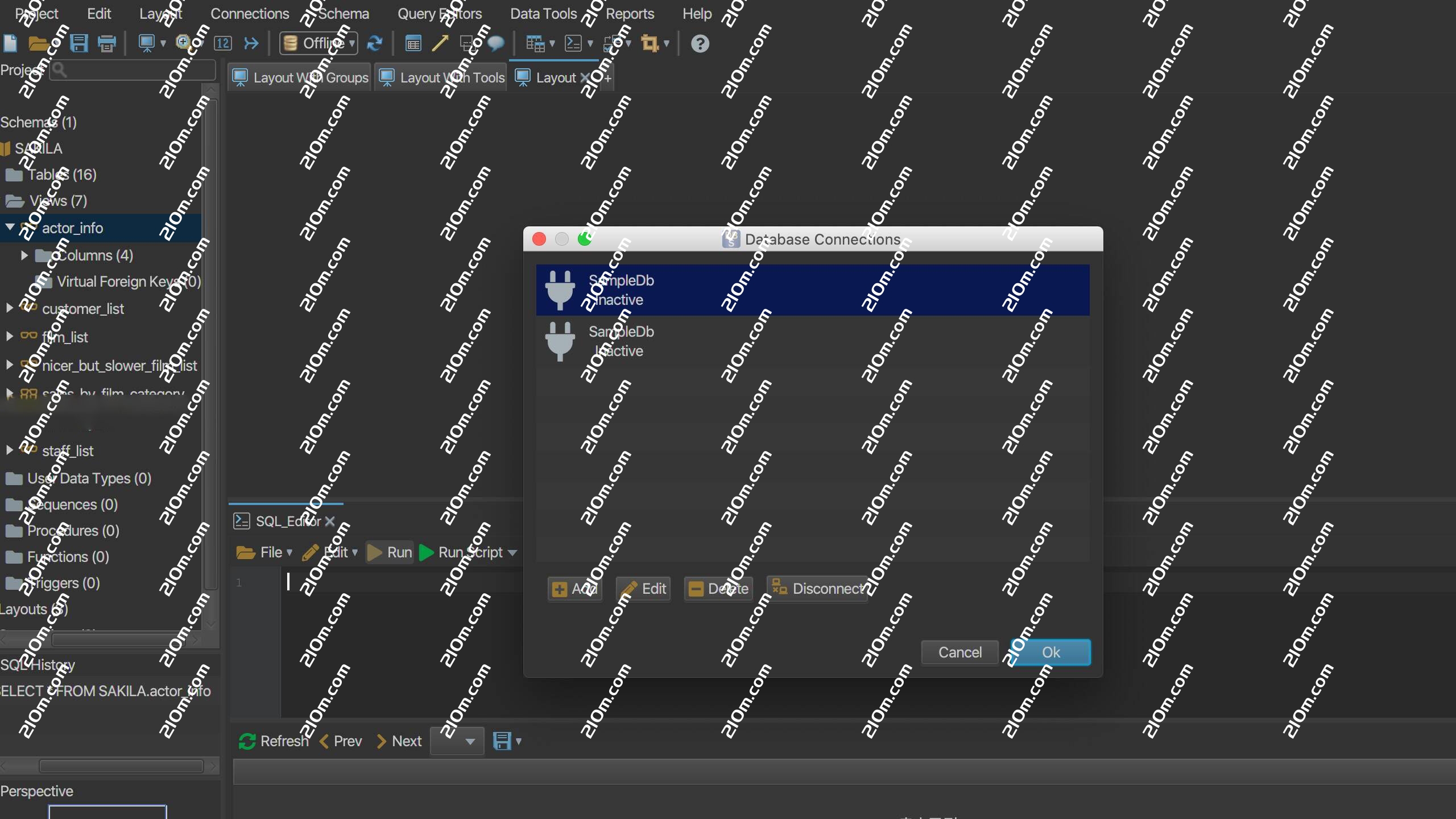The image size is (1456, 819).
Task: Click the question mark help icon
Action: tap(700, 43)
